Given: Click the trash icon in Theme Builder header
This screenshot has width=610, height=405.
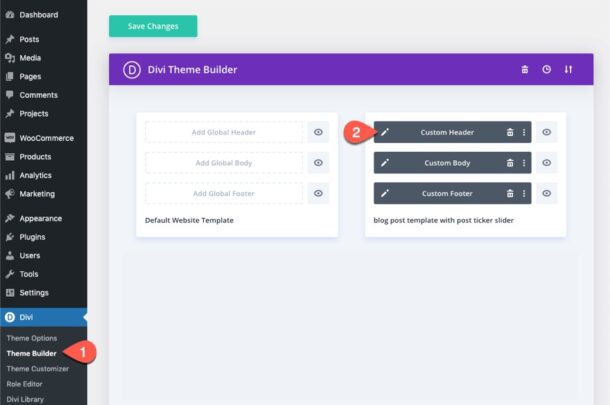Looking at the screenshot, I should point(525,70).
